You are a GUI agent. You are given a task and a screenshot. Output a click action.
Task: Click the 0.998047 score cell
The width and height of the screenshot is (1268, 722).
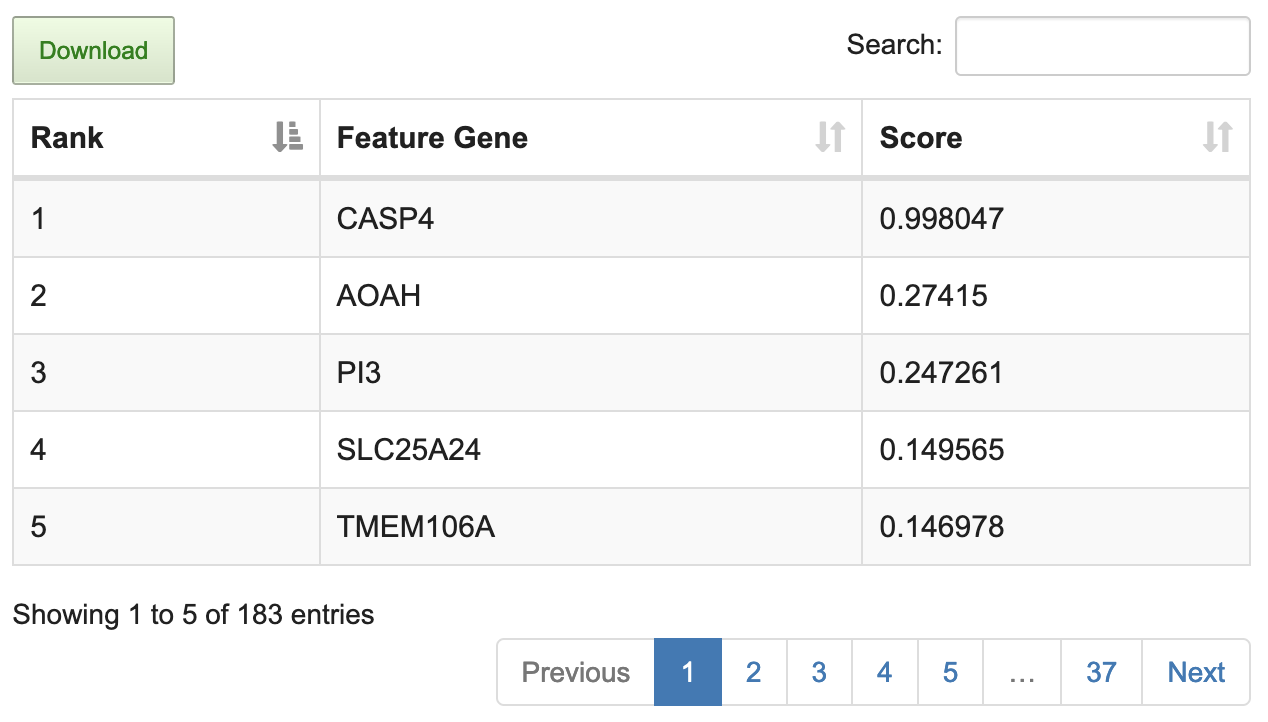pos(941,219)
